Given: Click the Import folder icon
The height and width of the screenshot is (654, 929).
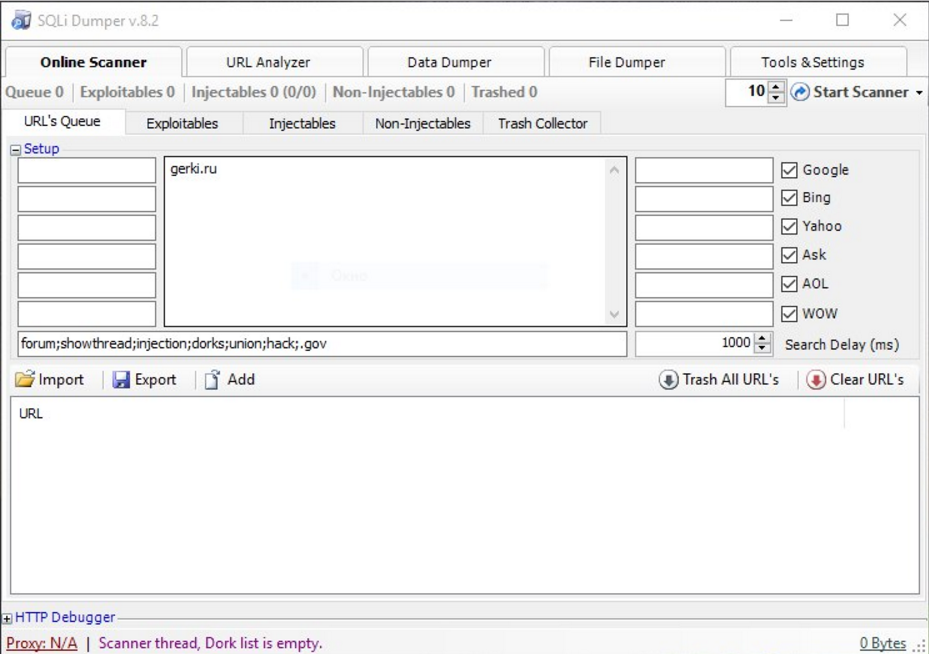Looking at the screenshot, I should pos(25,380).
